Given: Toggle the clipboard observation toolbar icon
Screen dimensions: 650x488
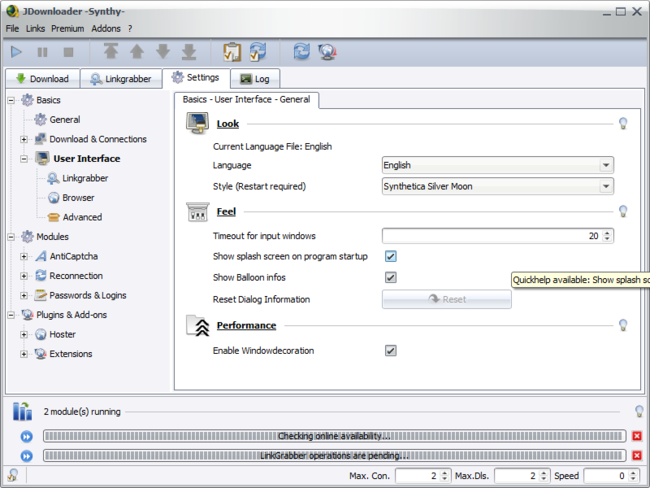Looking at the screenshot, I should coord(232,52).
